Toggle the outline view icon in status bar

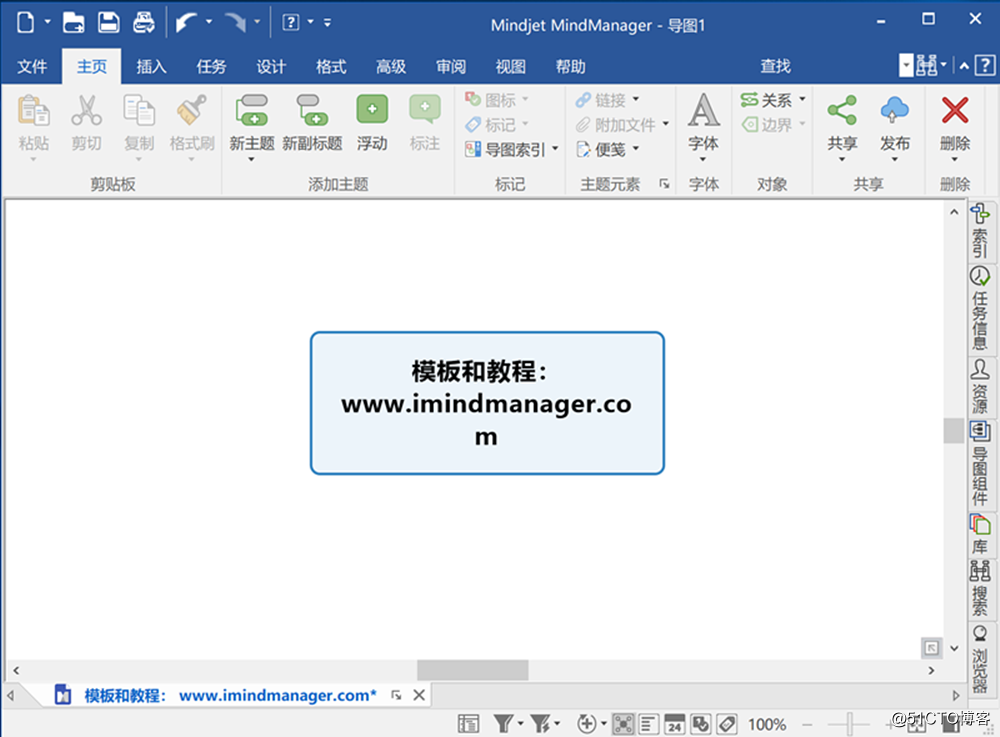click(x=649, y=724)
